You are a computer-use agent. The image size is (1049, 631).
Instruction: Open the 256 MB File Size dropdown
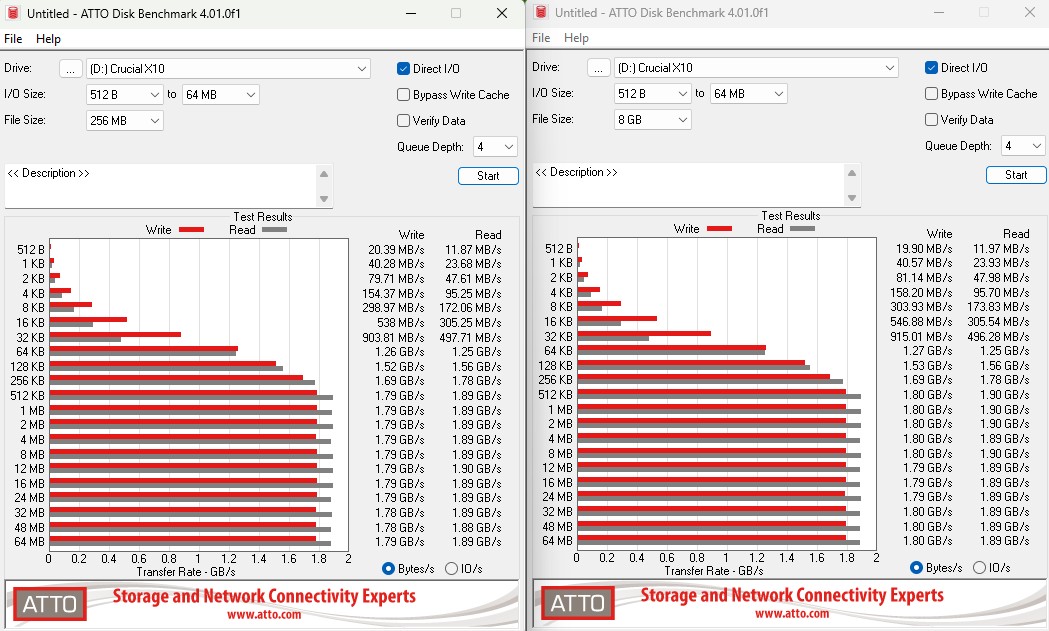tap(124, 121)
